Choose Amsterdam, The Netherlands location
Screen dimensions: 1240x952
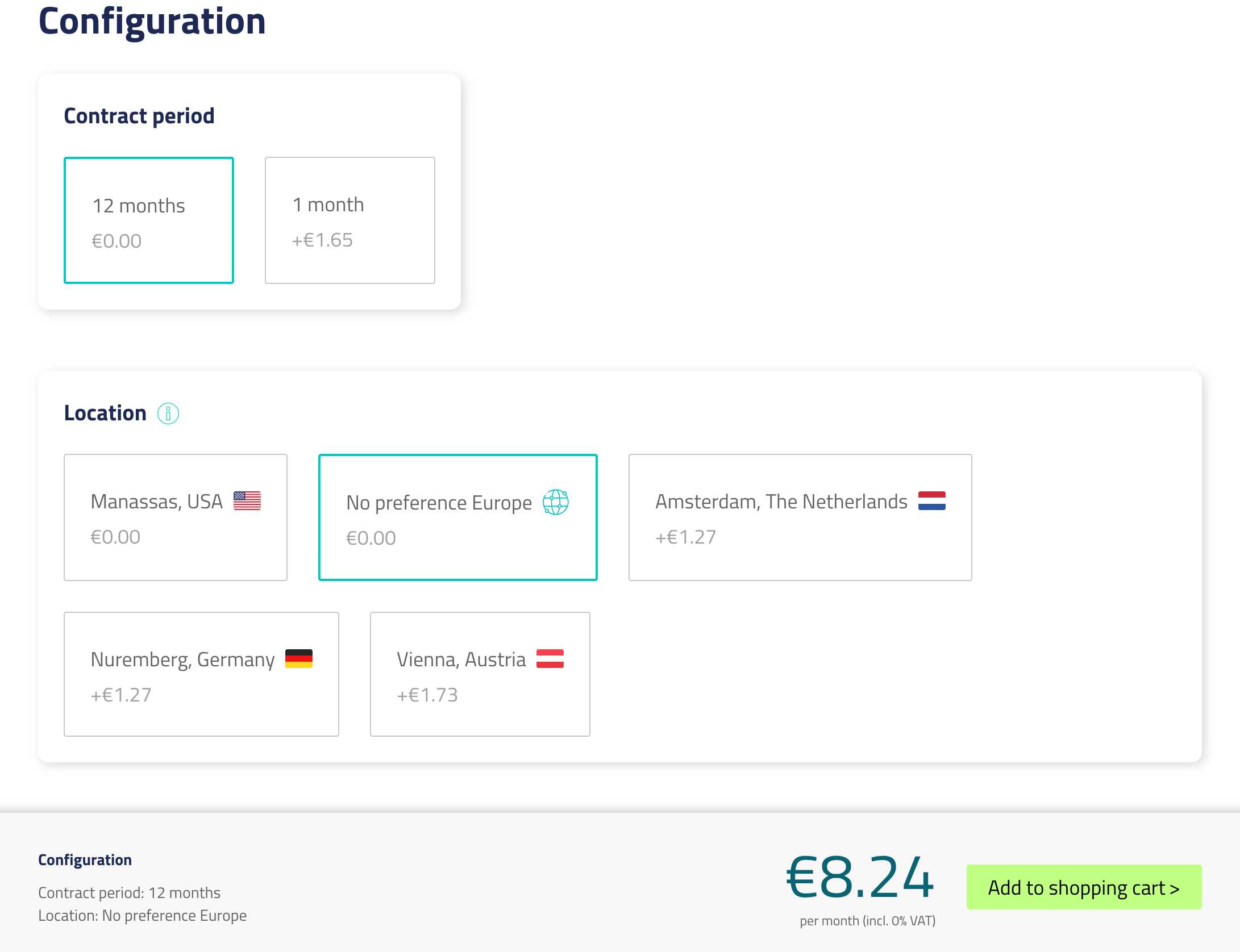coord(800,517)
